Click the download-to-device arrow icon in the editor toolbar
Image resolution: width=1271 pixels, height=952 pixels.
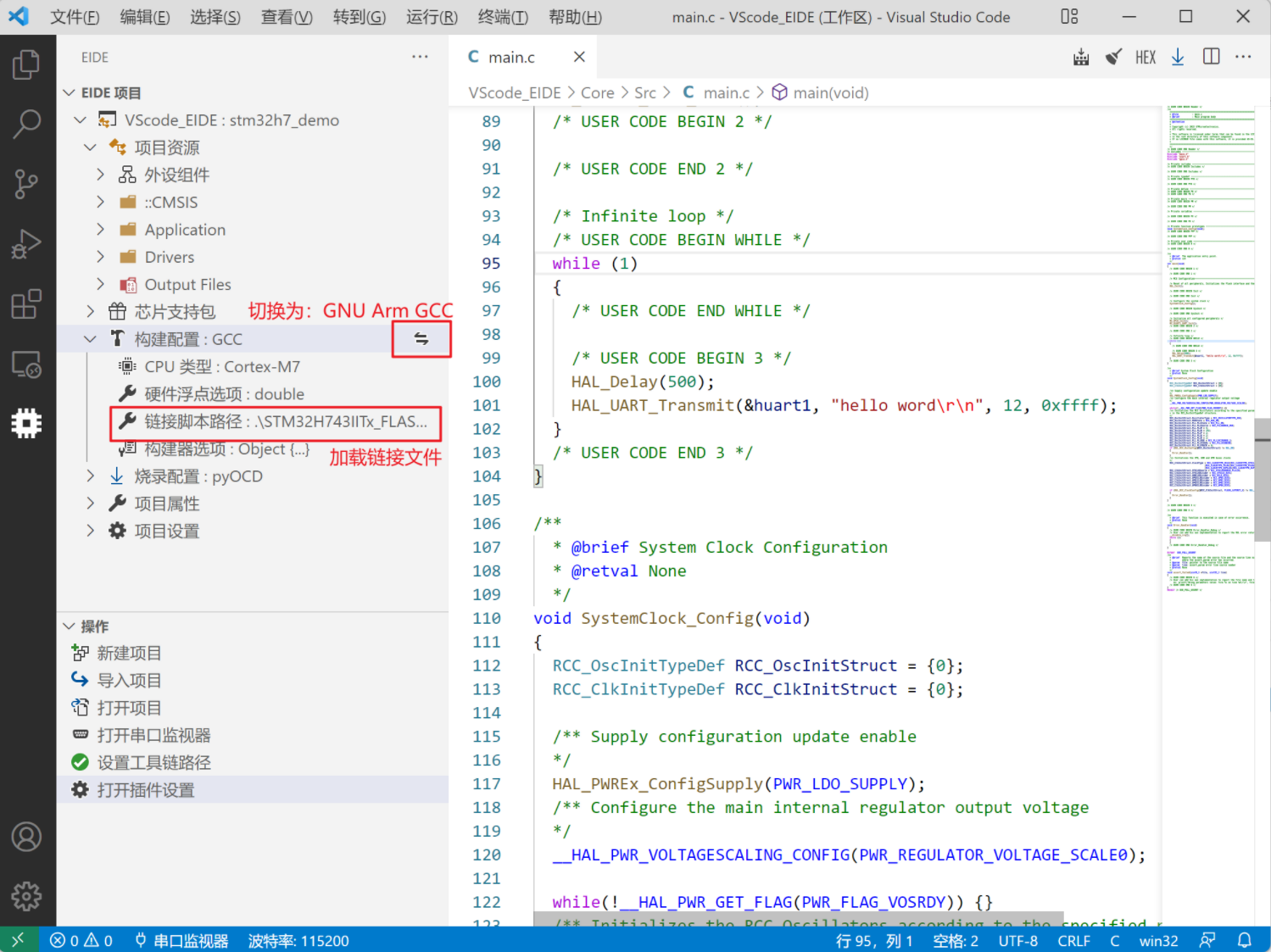click(1178, 58)
